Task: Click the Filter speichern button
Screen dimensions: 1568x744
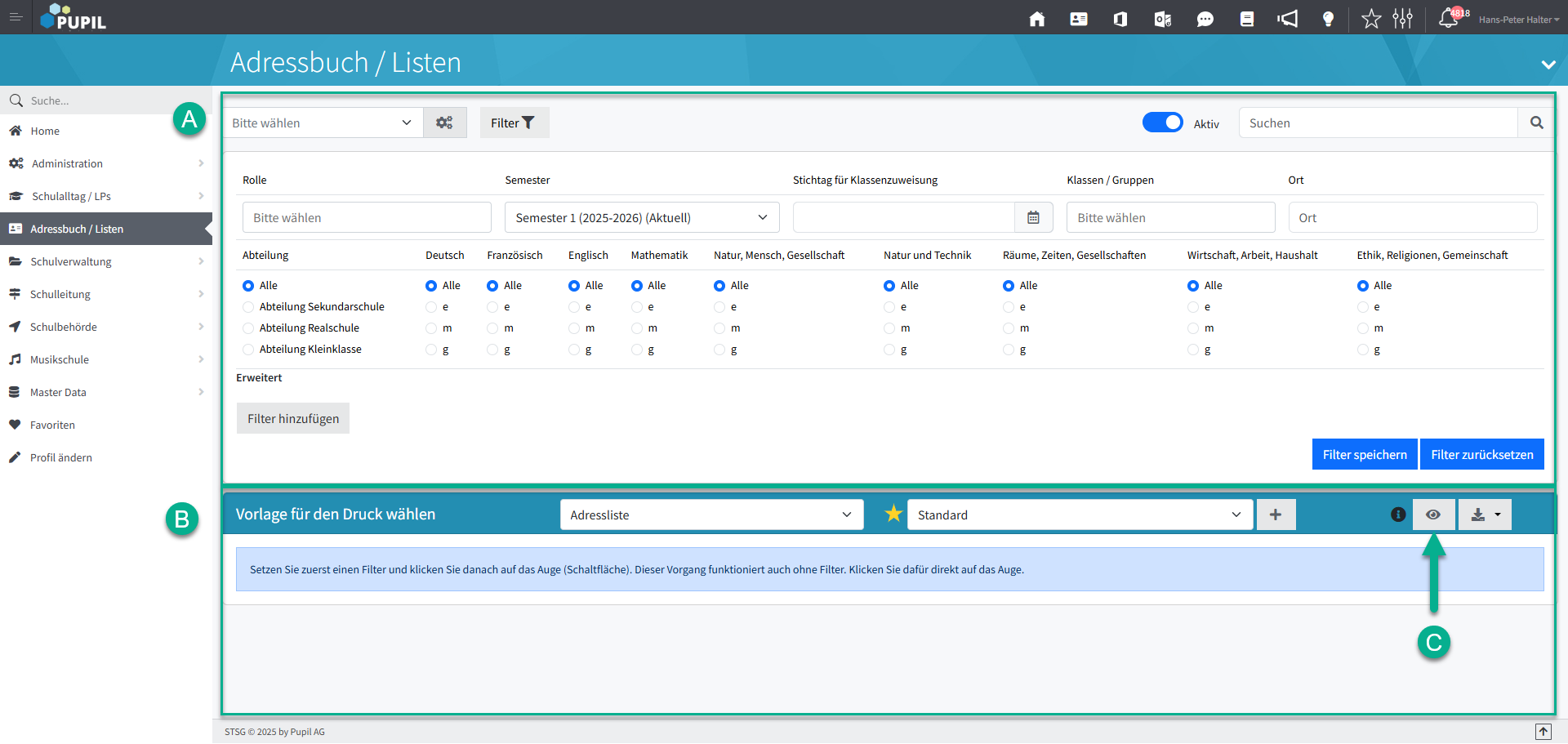Action: click(1364, 454)
